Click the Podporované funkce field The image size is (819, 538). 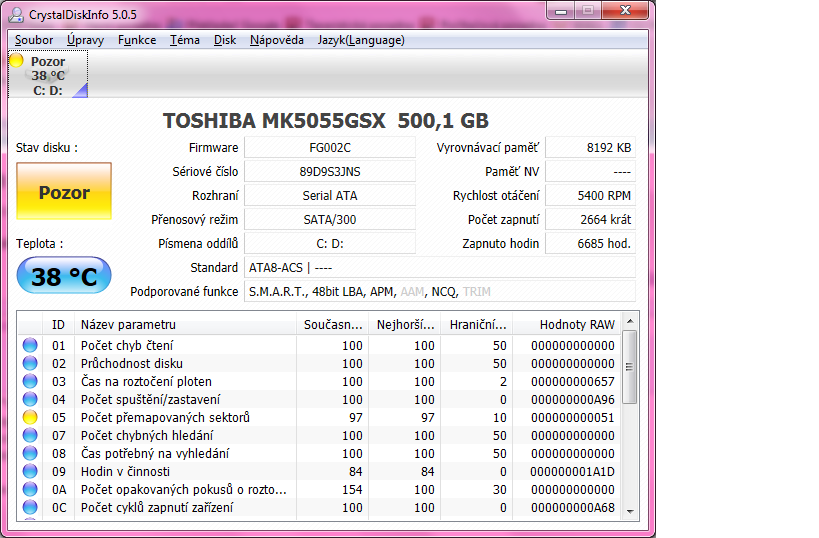coord(440,291)
